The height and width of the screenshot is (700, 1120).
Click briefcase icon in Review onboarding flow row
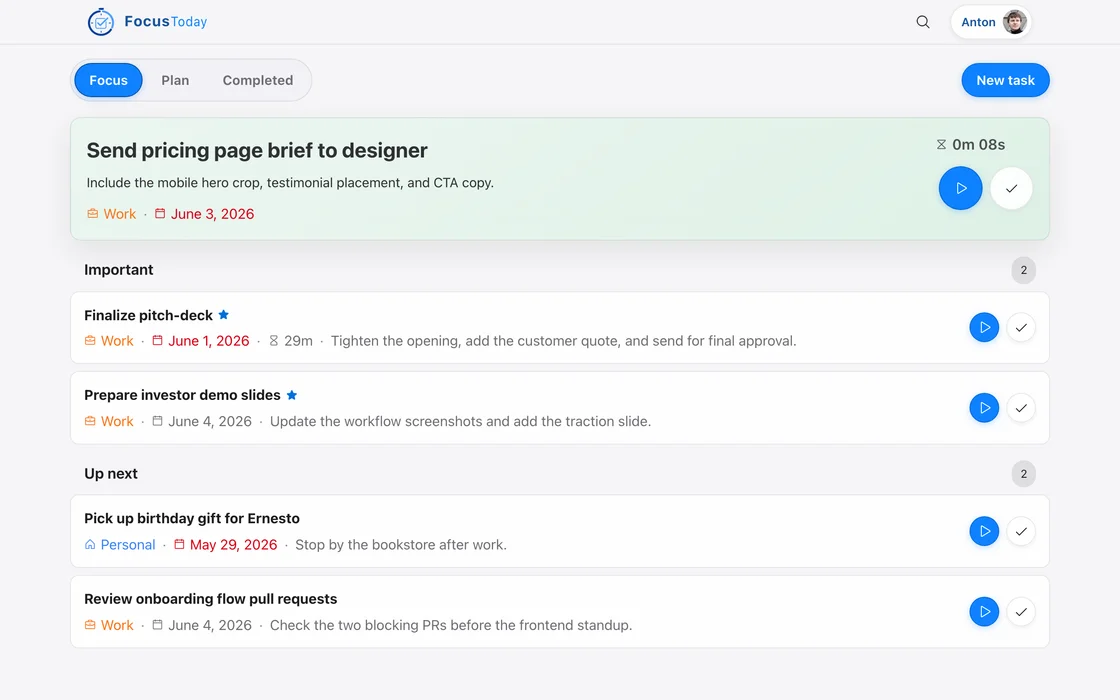(90, 625)
